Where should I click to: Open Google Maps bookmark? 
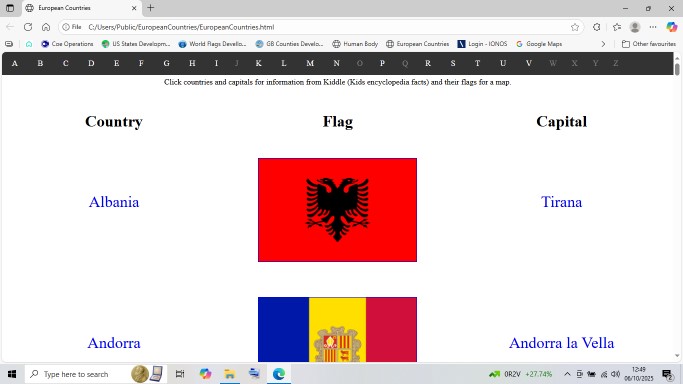tap(539, 44)
